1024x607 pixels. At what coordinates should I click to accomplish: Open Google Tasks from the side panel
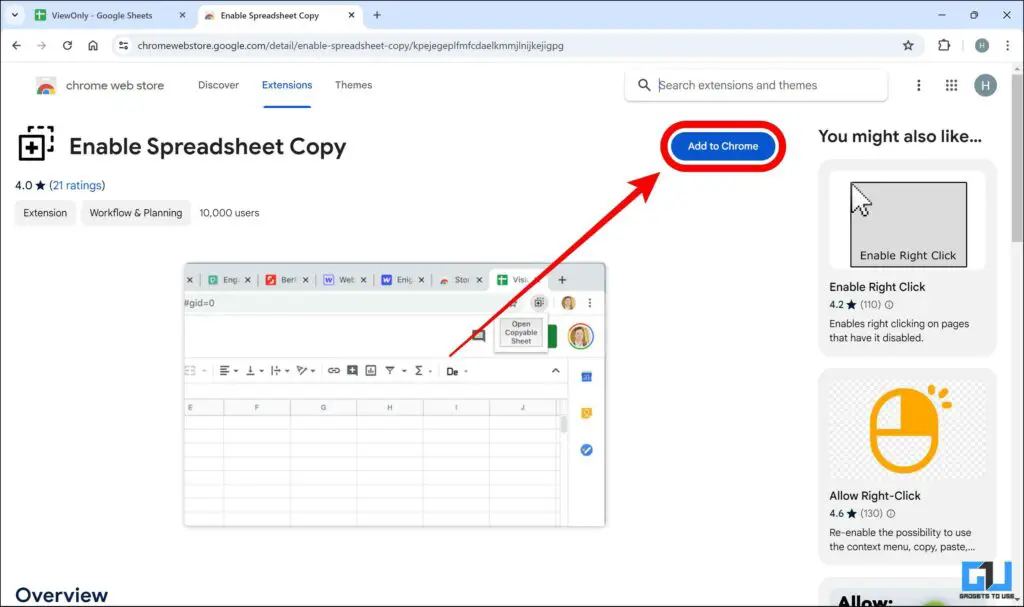pos(587,450)
